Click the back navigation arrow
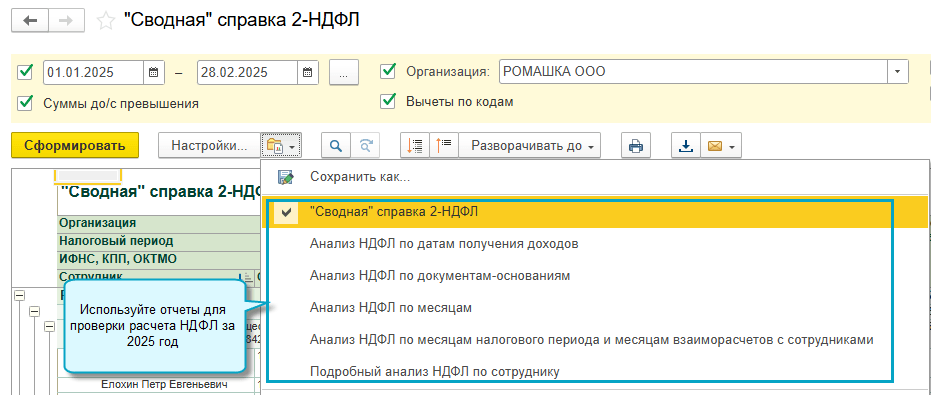The height and width of the screenshot is (395, 931). pos(29,20)
